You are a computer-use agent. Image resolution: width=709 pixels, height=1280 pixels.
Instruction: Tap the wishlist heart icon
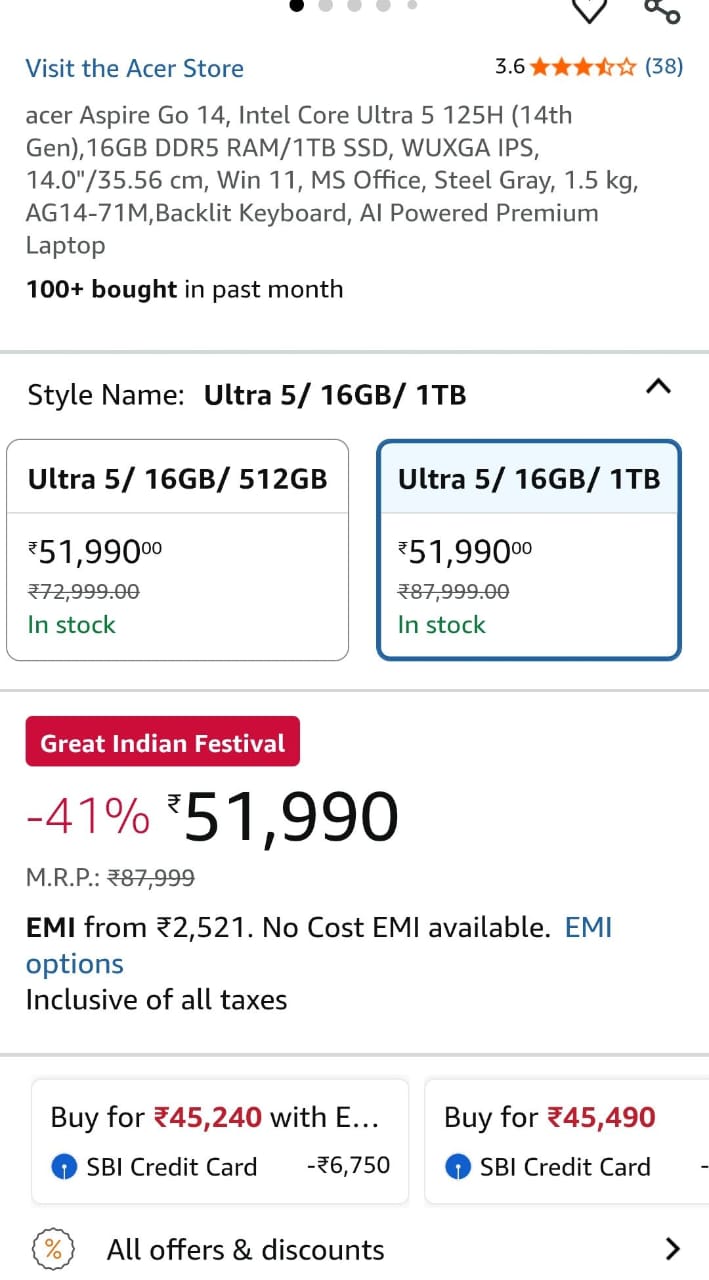coord(590,9)
